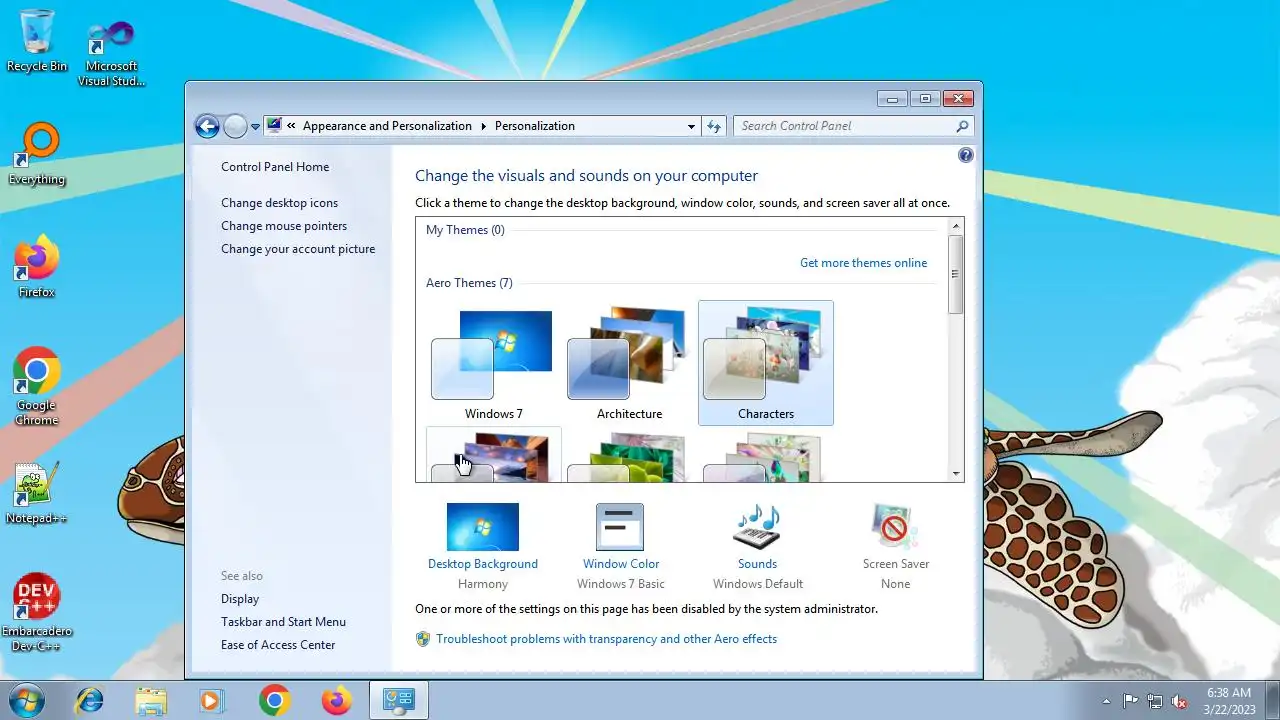The image size is (1280, 720).
Task: Select the Windows 7 theme
Action: tap(493, 363)
